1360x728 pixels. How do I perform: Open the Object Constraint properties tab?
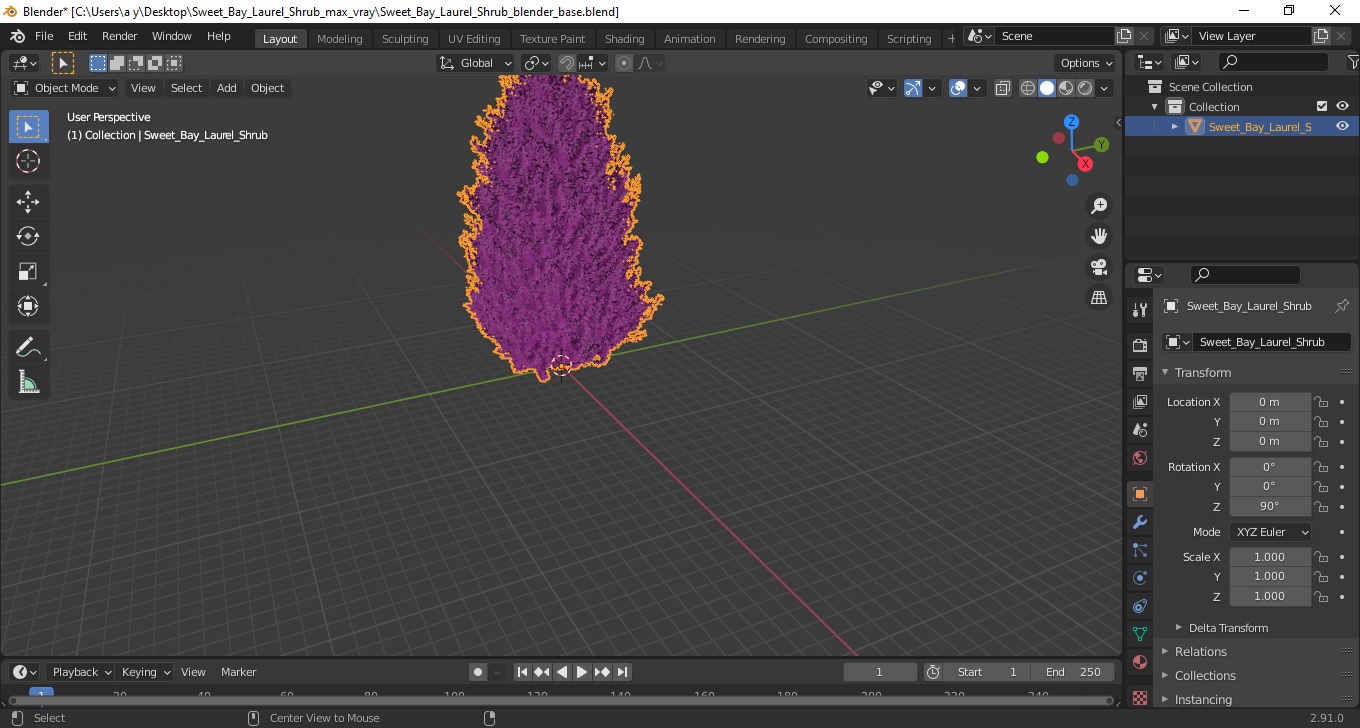click(1139, 606)
